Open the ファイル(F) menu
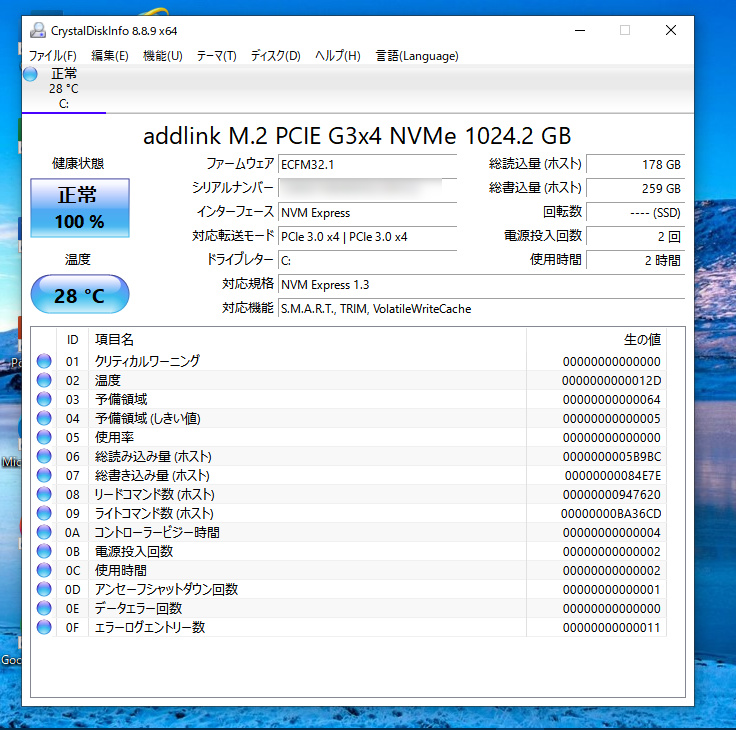This screenshot has height=730, width=736. coord(52,56)
